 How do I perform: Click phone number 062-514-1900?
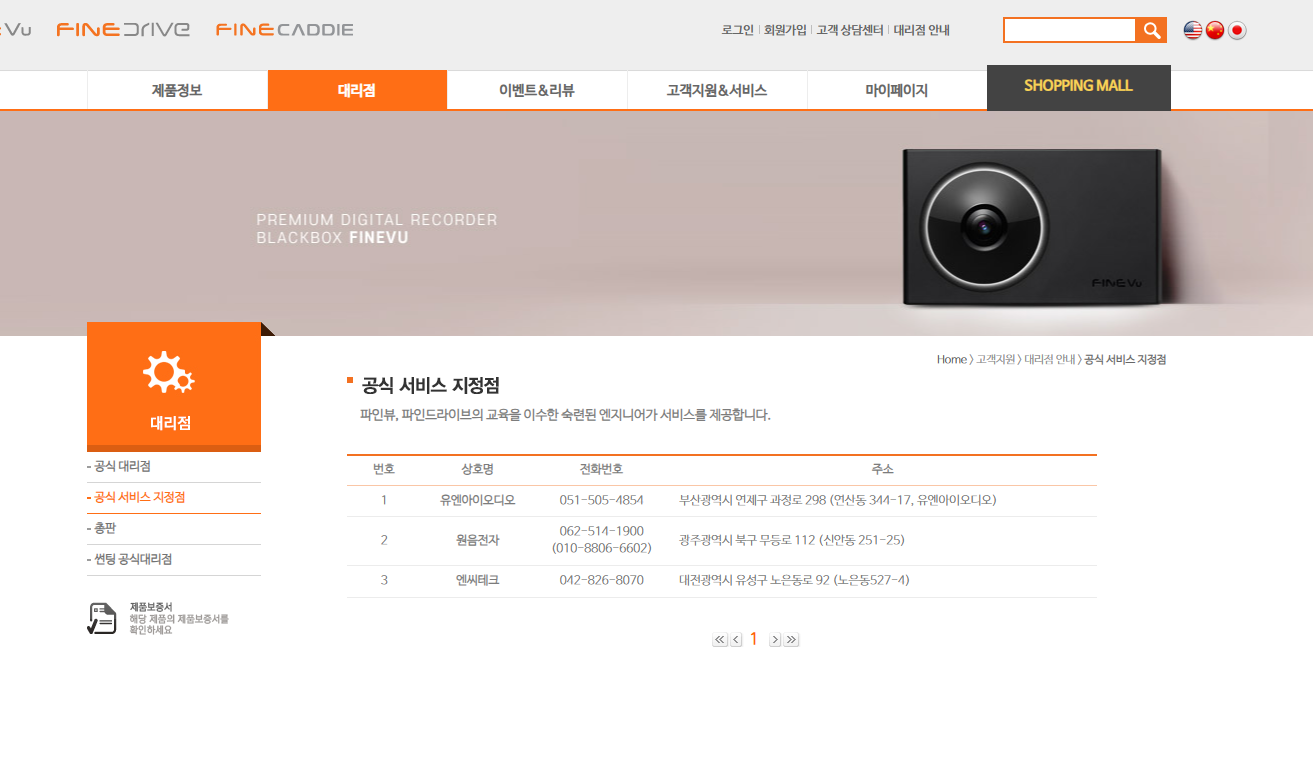click(x=602, y=531)
